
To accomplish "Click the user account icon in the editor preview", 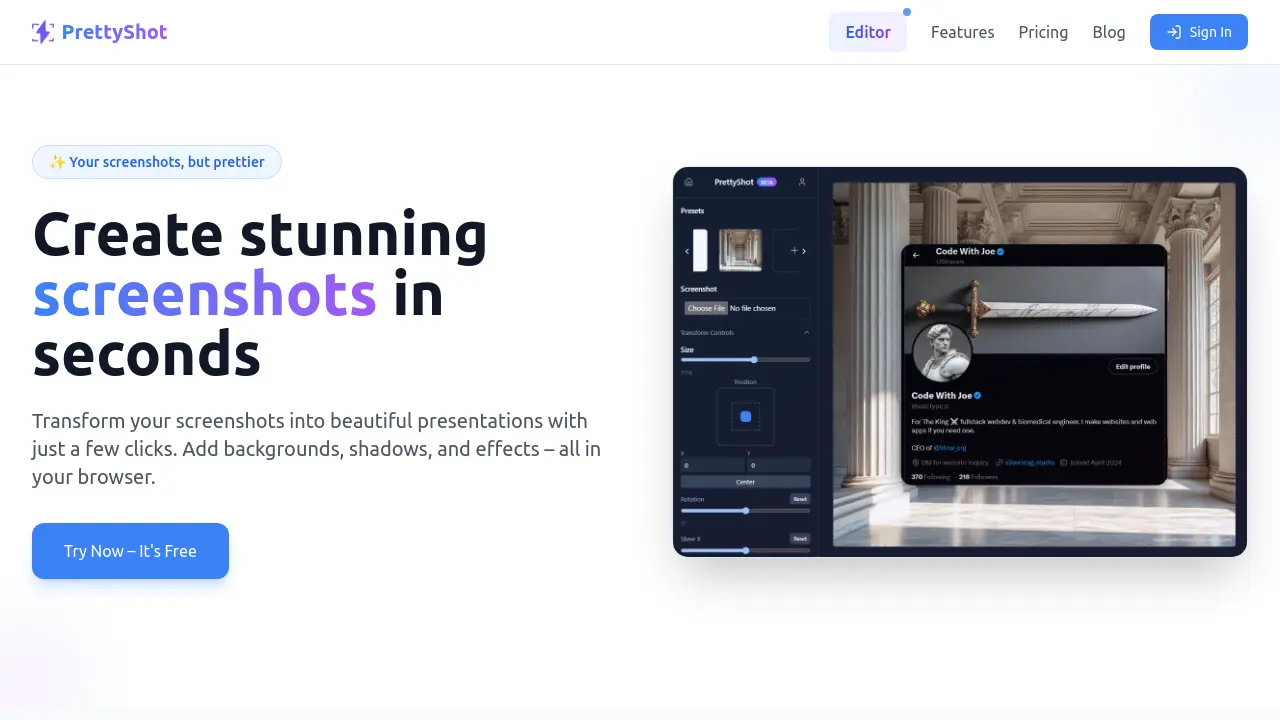I will 802,182.
